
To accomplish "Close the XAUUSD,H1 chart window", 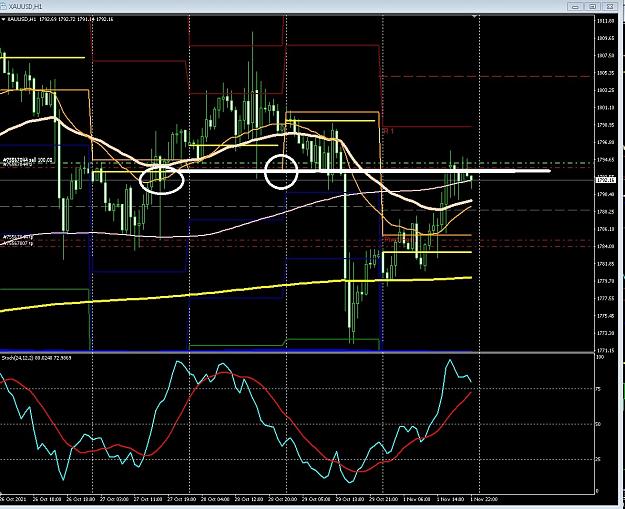I will tap(610, 7).
